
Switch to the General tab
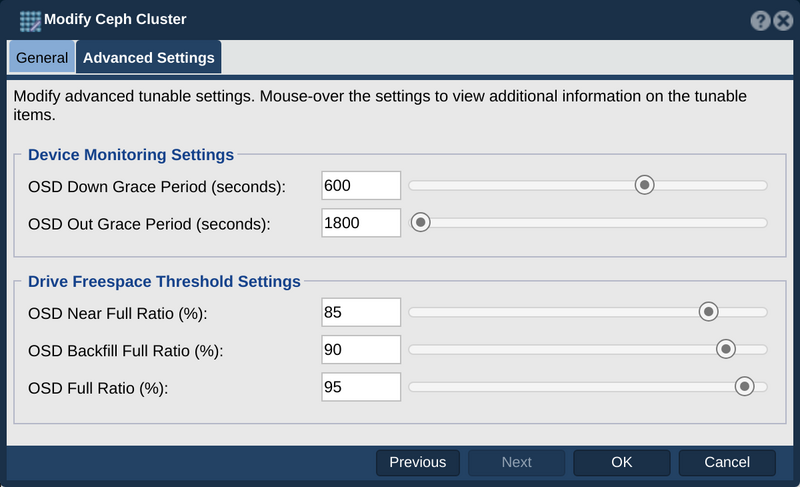coord(42,58)
